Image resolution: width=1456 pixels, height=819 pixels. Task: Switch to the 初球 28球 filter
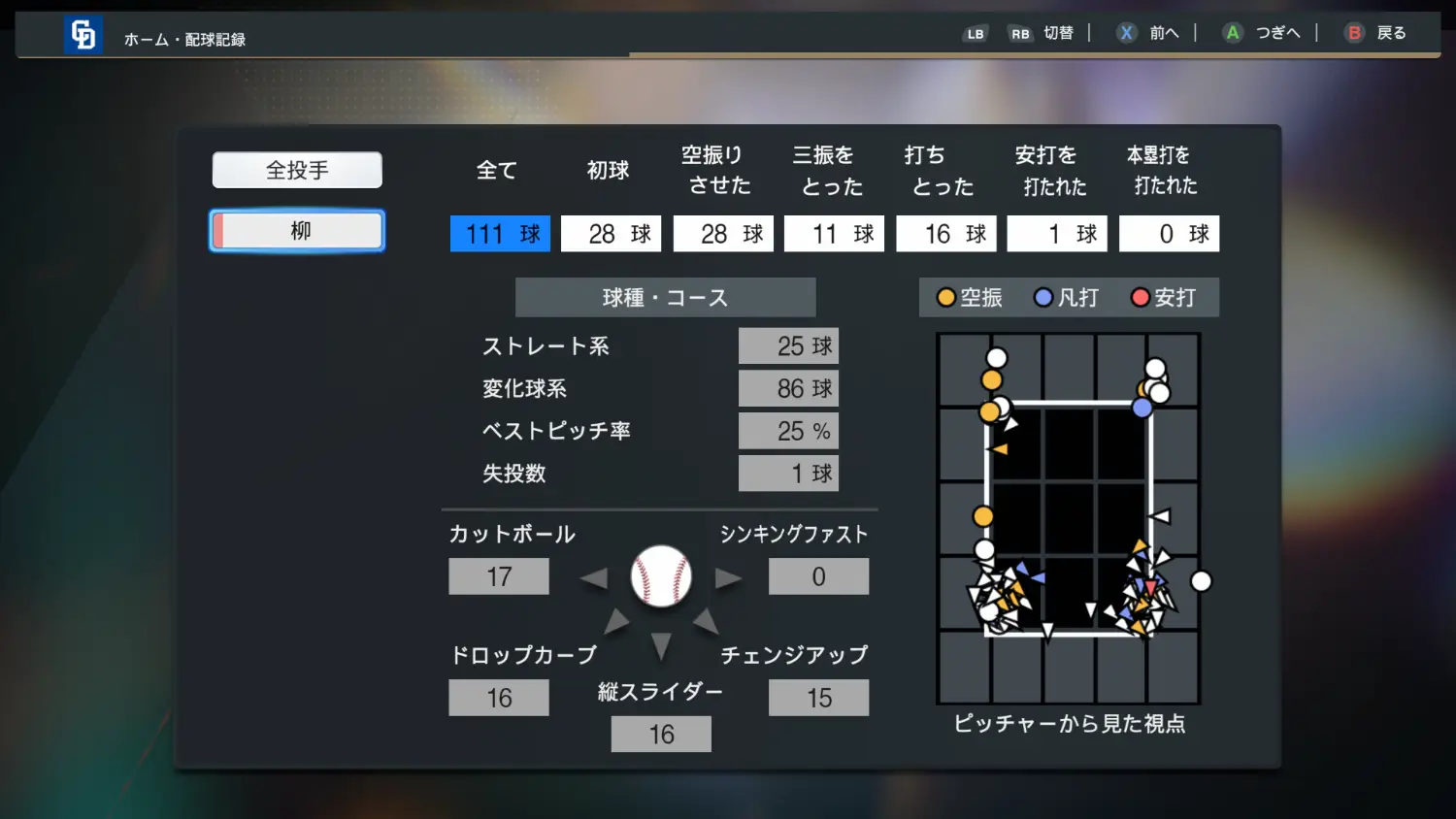(611, 234)
